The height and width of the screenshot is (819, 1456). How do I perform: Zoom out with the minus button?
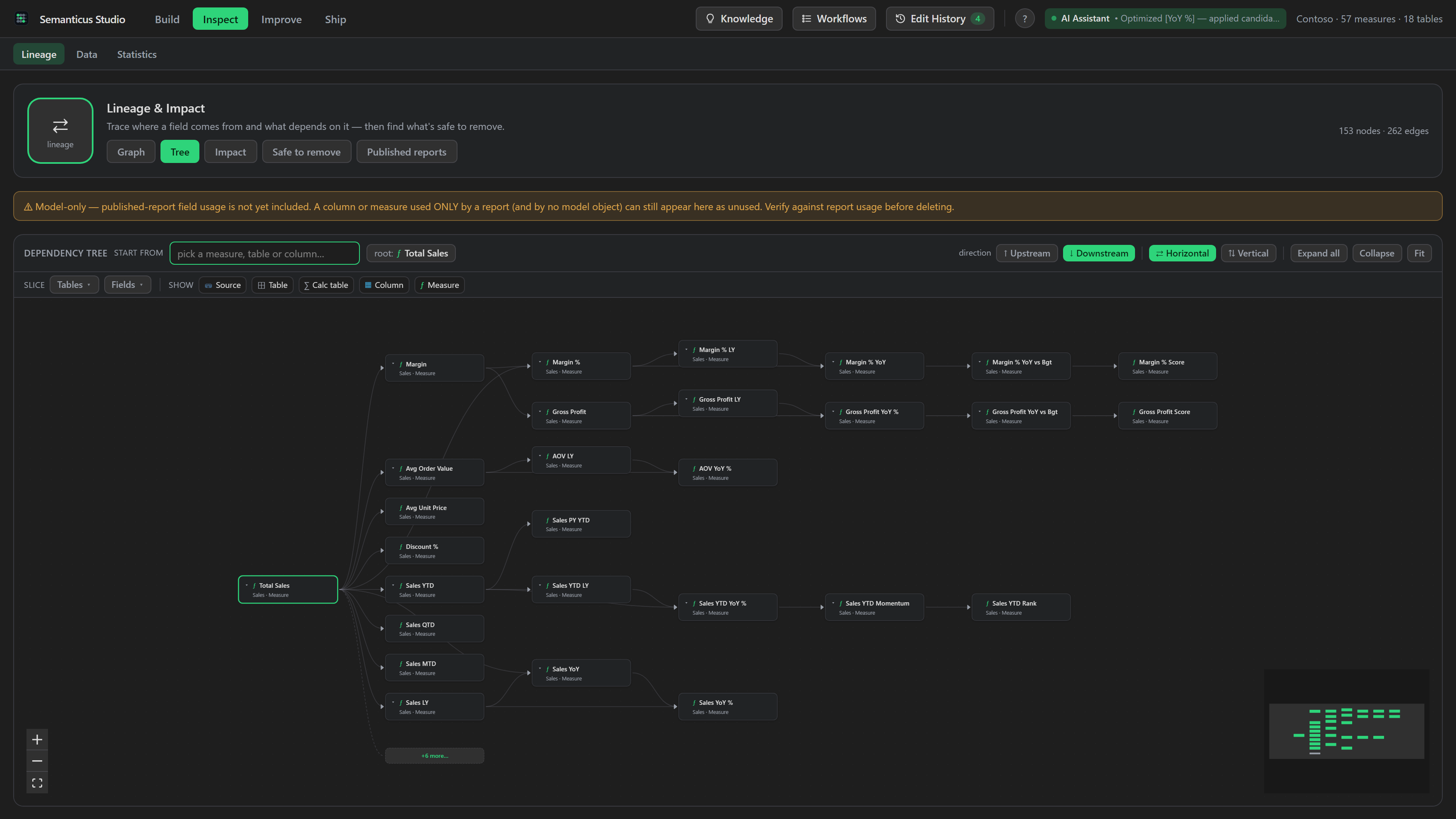pos(37,761)
